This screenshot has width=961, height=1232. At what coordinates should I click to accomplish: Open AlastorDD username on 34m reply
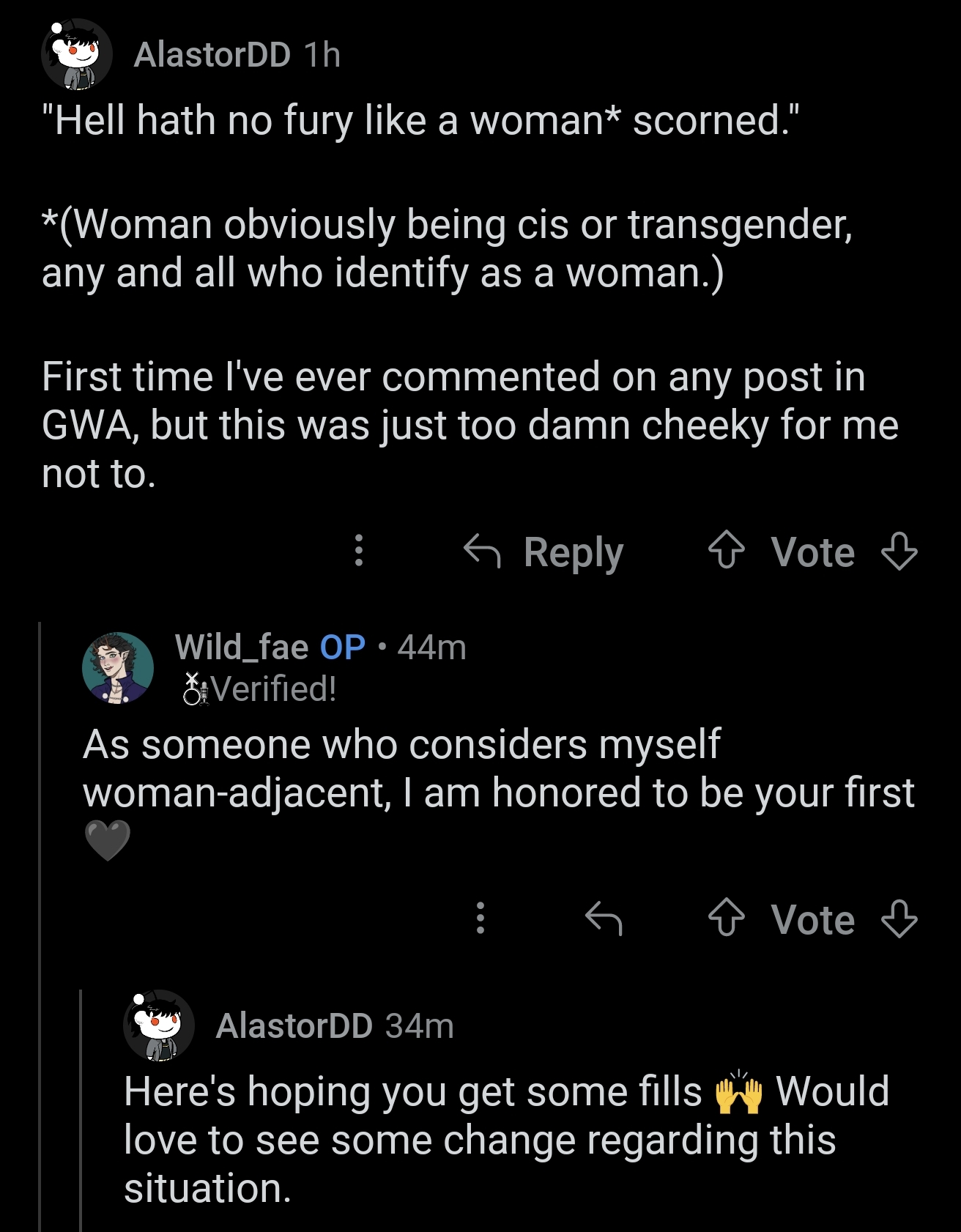[294, 1025]
